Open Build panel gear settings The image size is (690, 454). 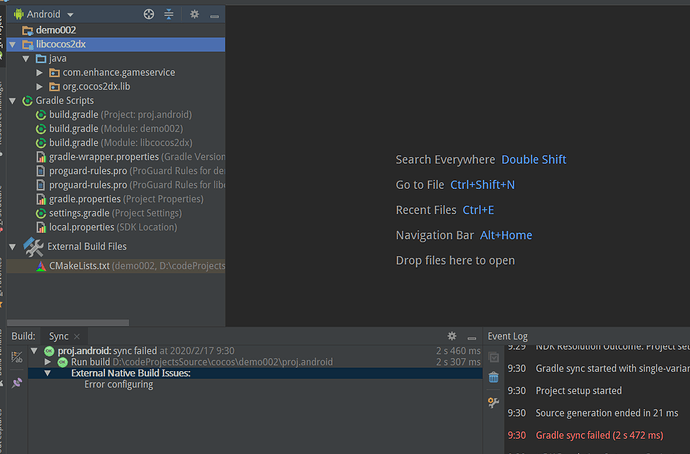click(x=452, y=336)
